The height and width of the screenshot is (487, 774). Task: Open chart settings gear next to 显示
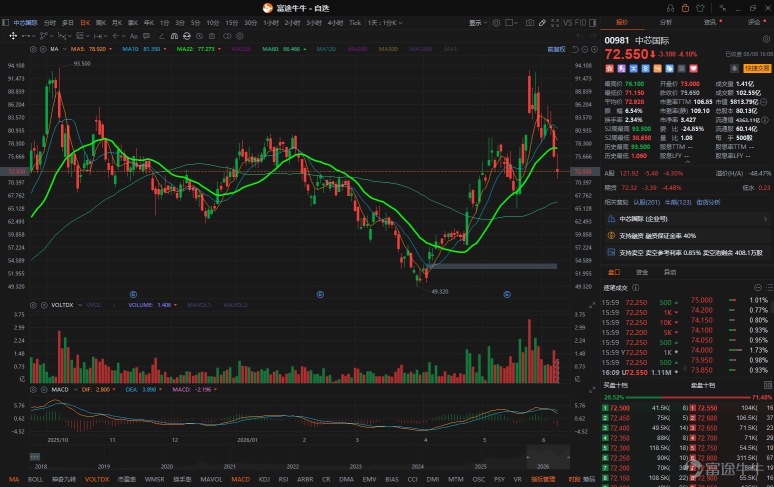click(x=496, y=23)
